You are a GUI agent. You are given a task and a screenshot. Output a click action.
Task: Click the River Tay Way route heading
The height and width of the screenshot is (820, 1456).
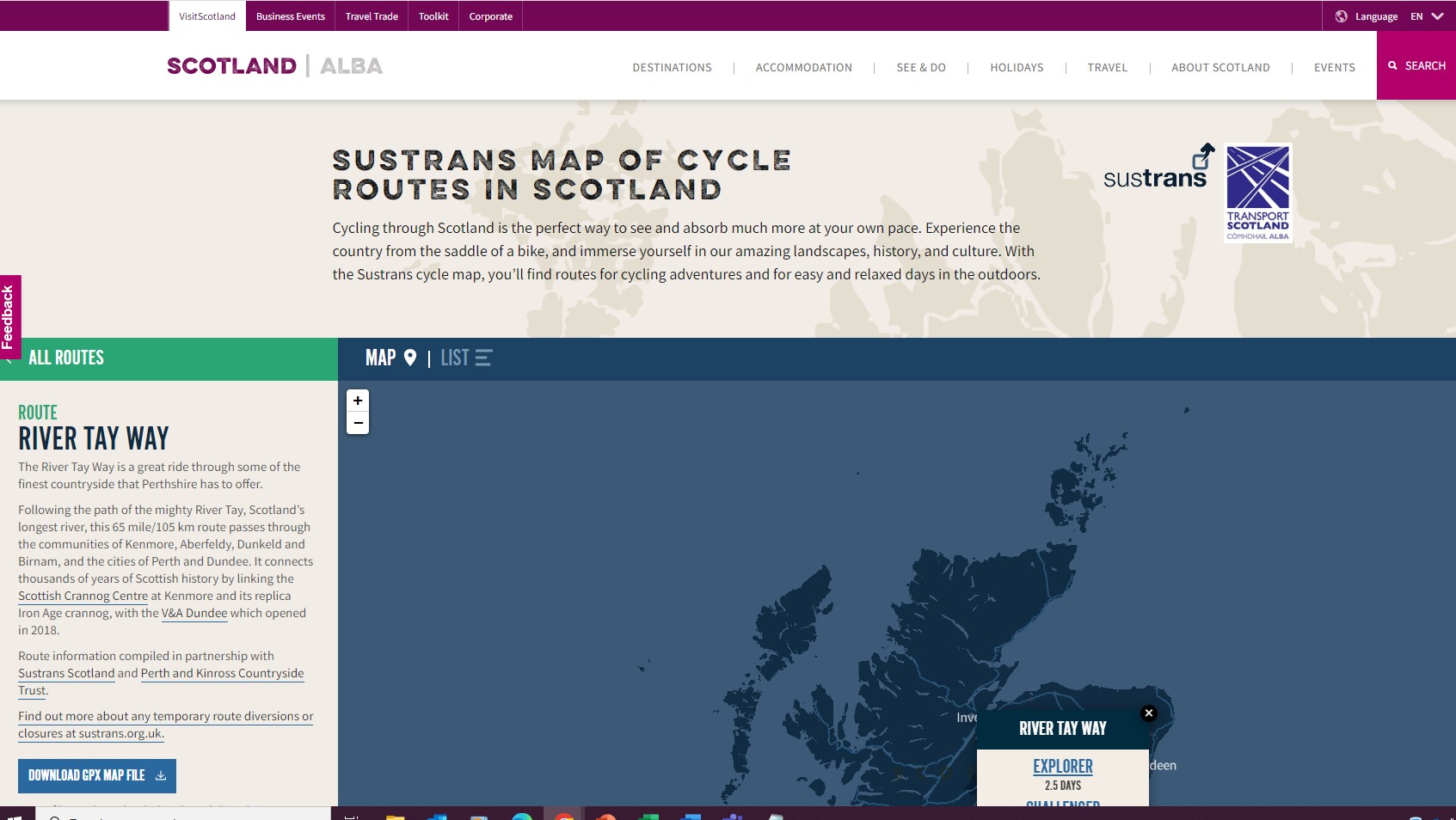[94, 438]
